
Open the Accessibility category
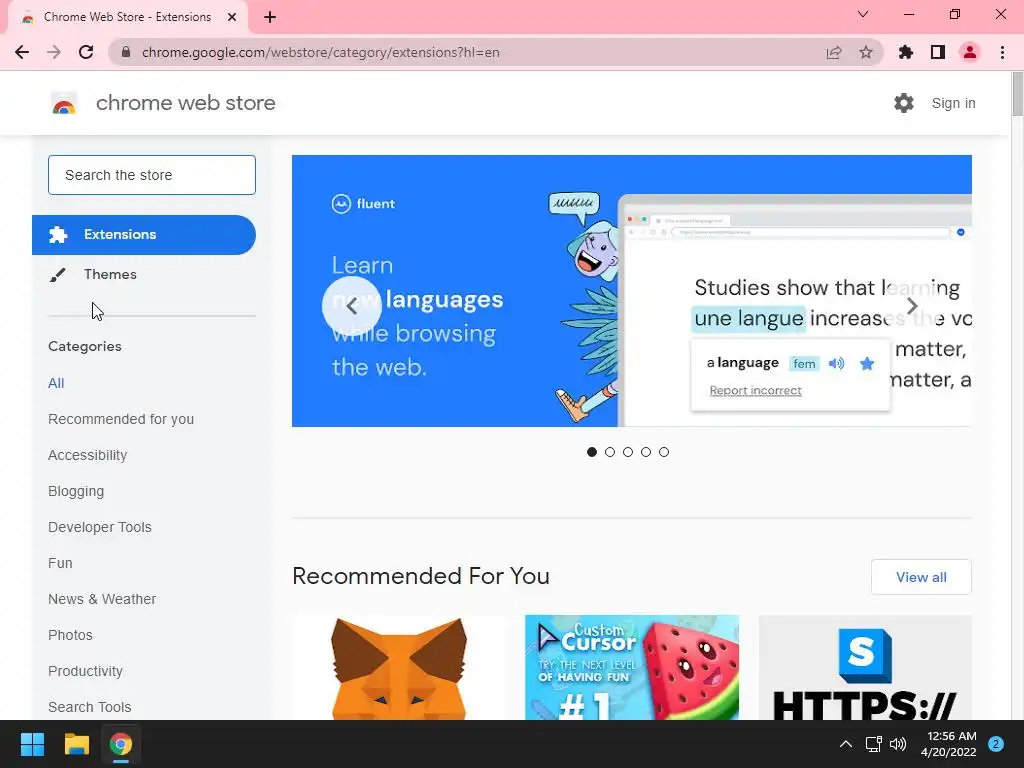88,455
